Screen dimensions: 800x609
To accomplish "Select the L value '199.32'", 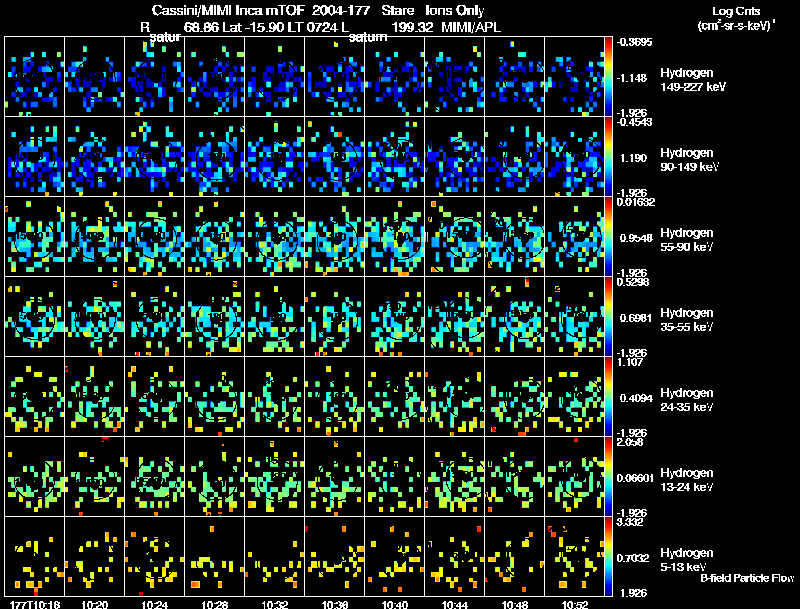I will pyautogui.click(x=412, y=27).
